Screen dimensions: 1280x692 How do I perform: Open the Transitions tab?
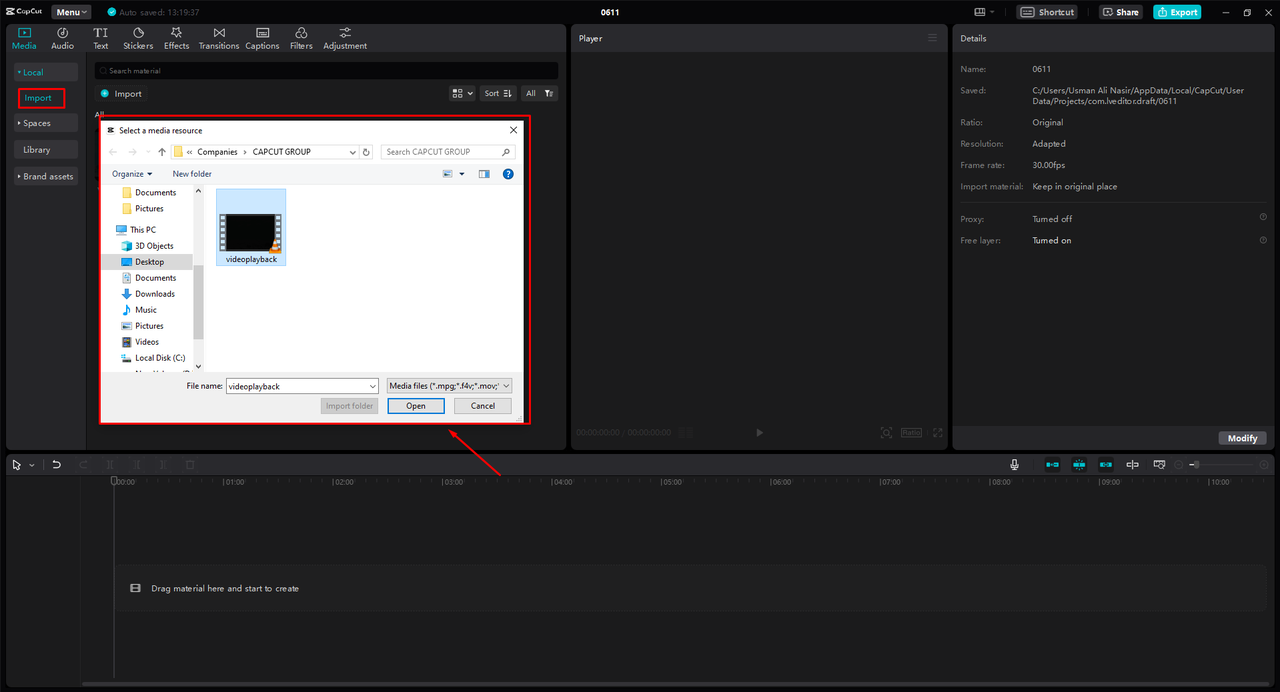[219, 38]
